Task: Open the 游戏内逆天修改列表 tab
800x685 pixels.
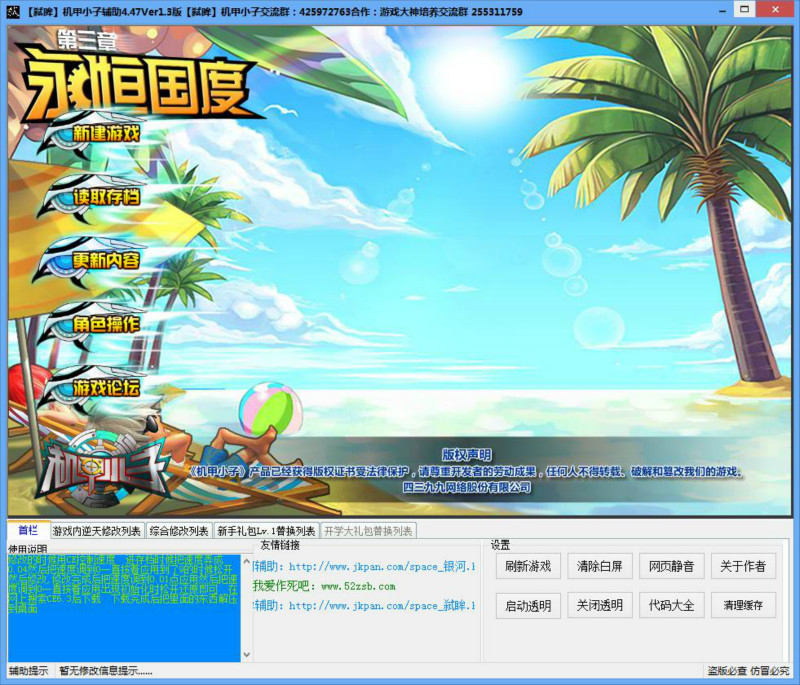Action: [97, 531]
